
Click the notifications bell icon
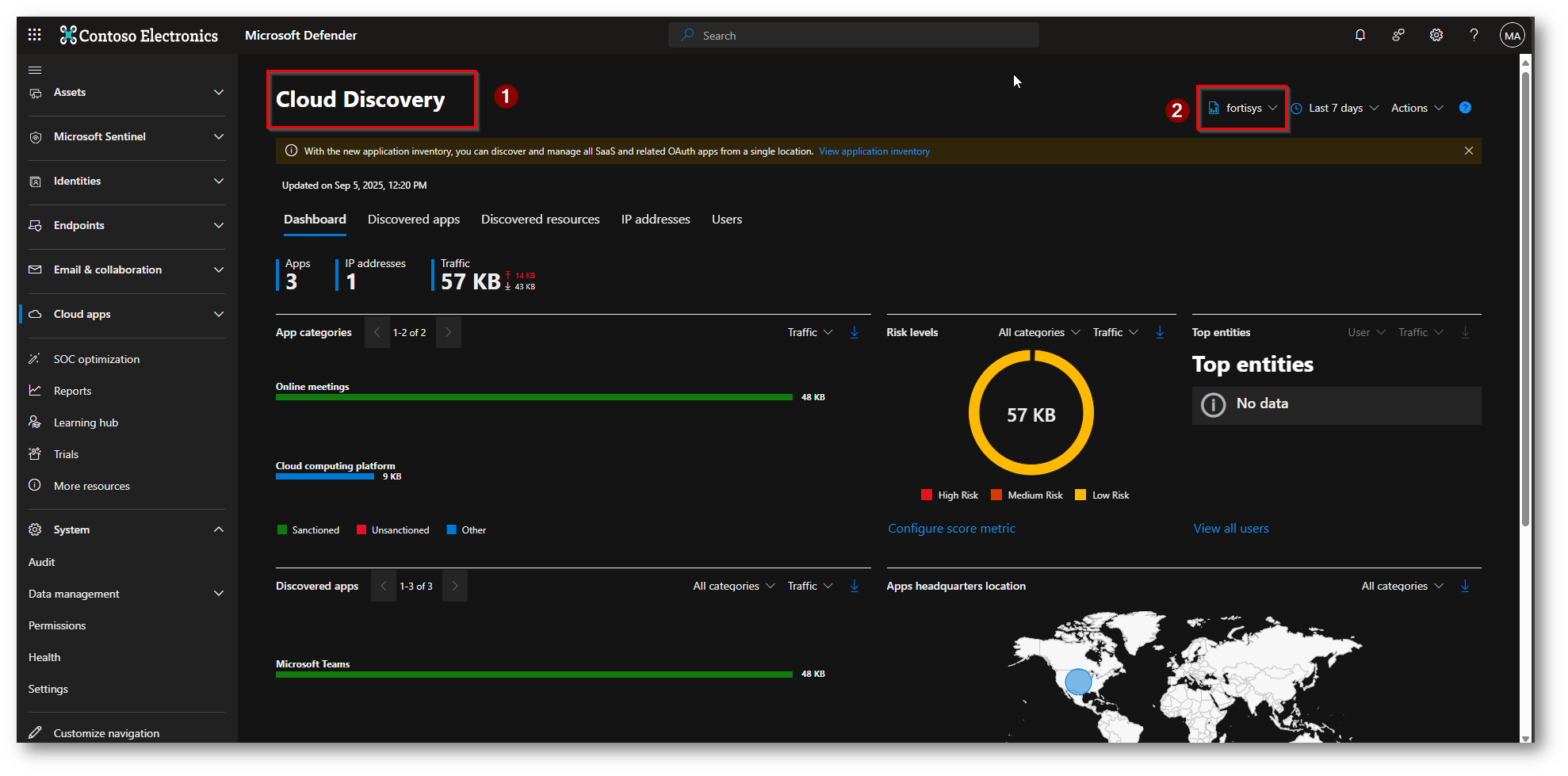pos(1360,35)
